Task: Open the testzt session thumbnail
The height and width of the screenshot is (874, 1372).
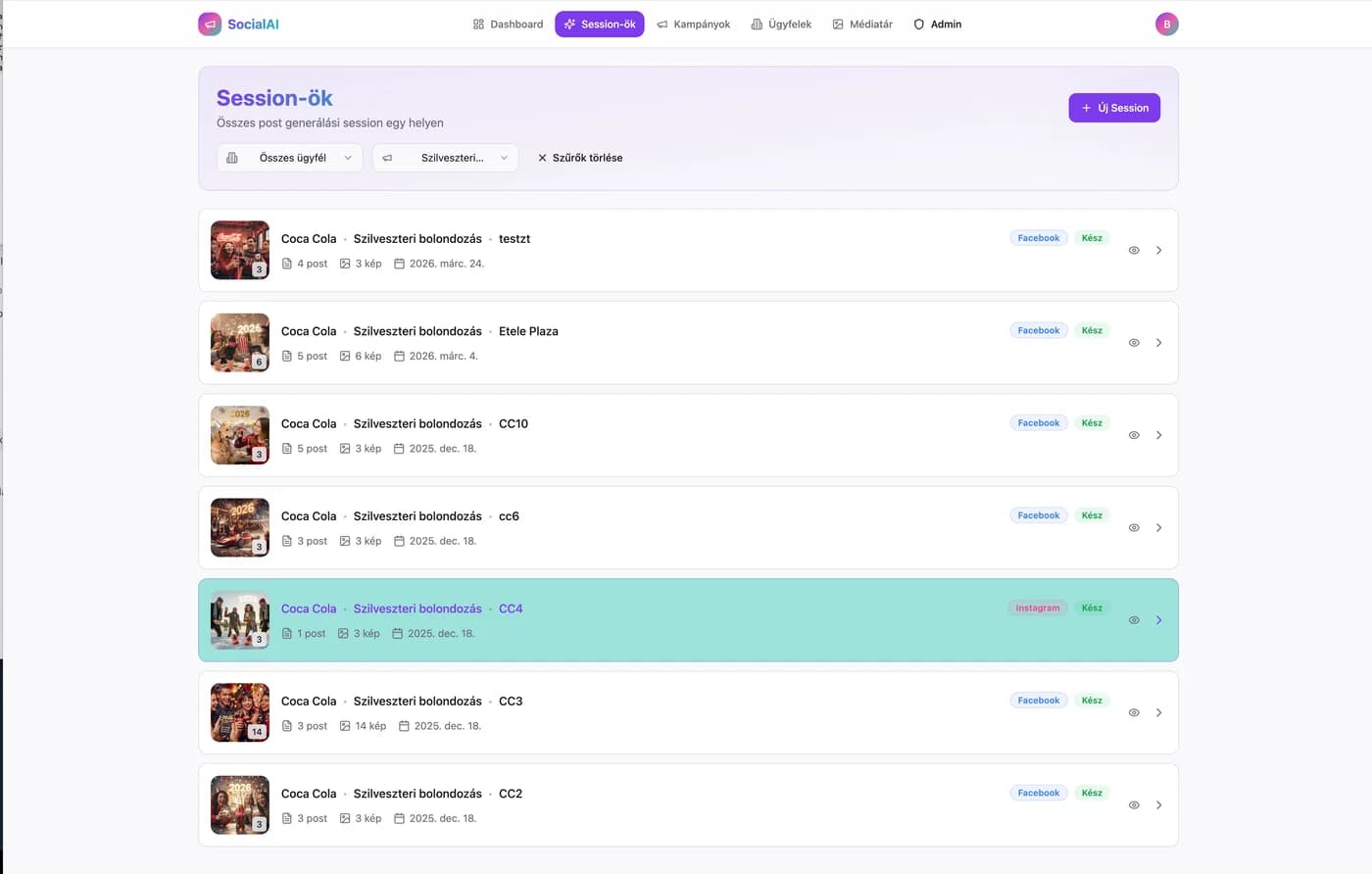Action: (x=240, y=250)
